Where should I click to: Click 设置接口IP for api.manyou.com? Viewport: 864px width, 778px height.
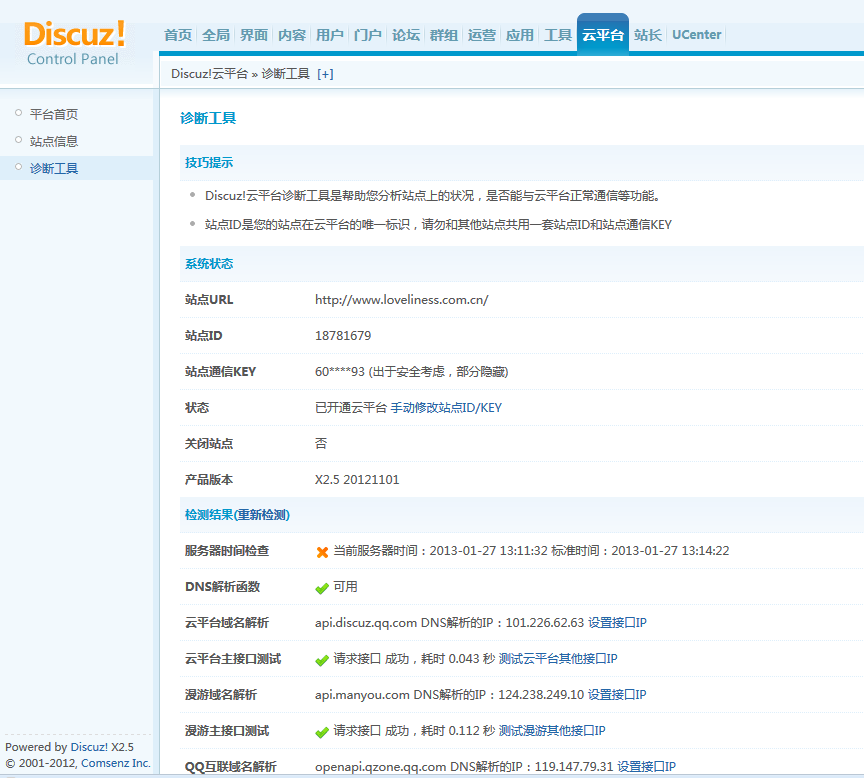pos(617,695)
